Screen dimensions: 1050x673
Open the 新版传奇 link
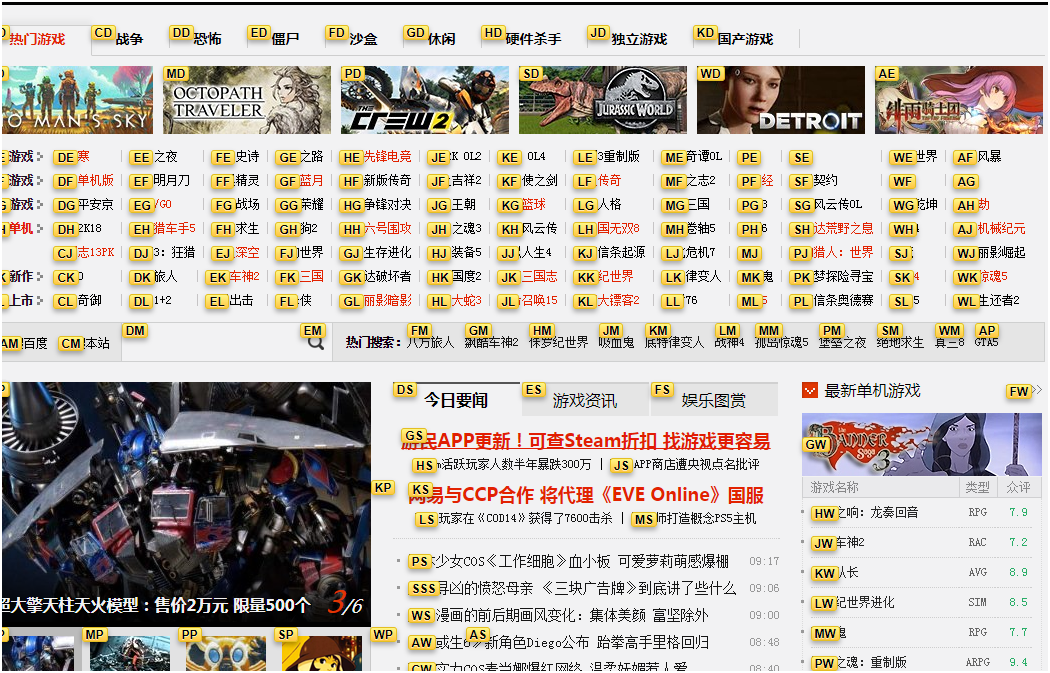(x=387, y=181)
